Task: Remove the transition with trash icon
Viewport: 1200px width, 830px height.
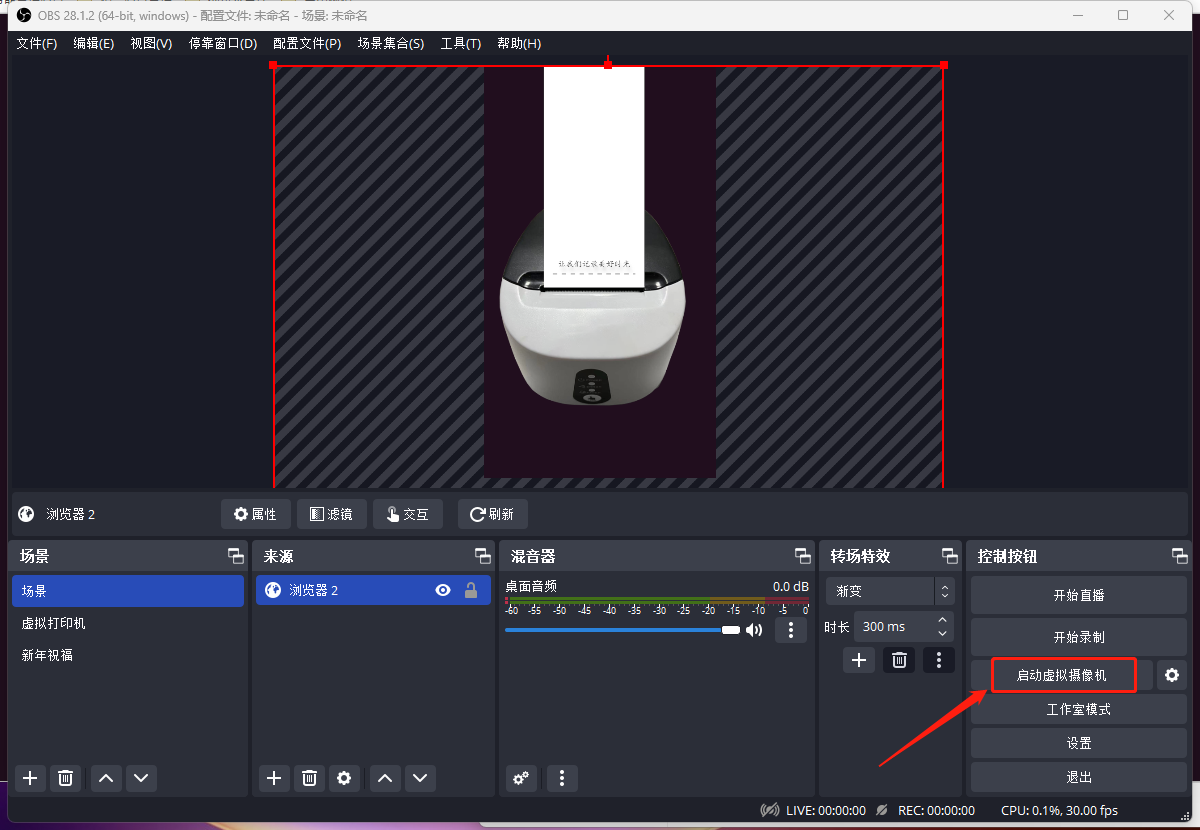Action: pos(899,660)
